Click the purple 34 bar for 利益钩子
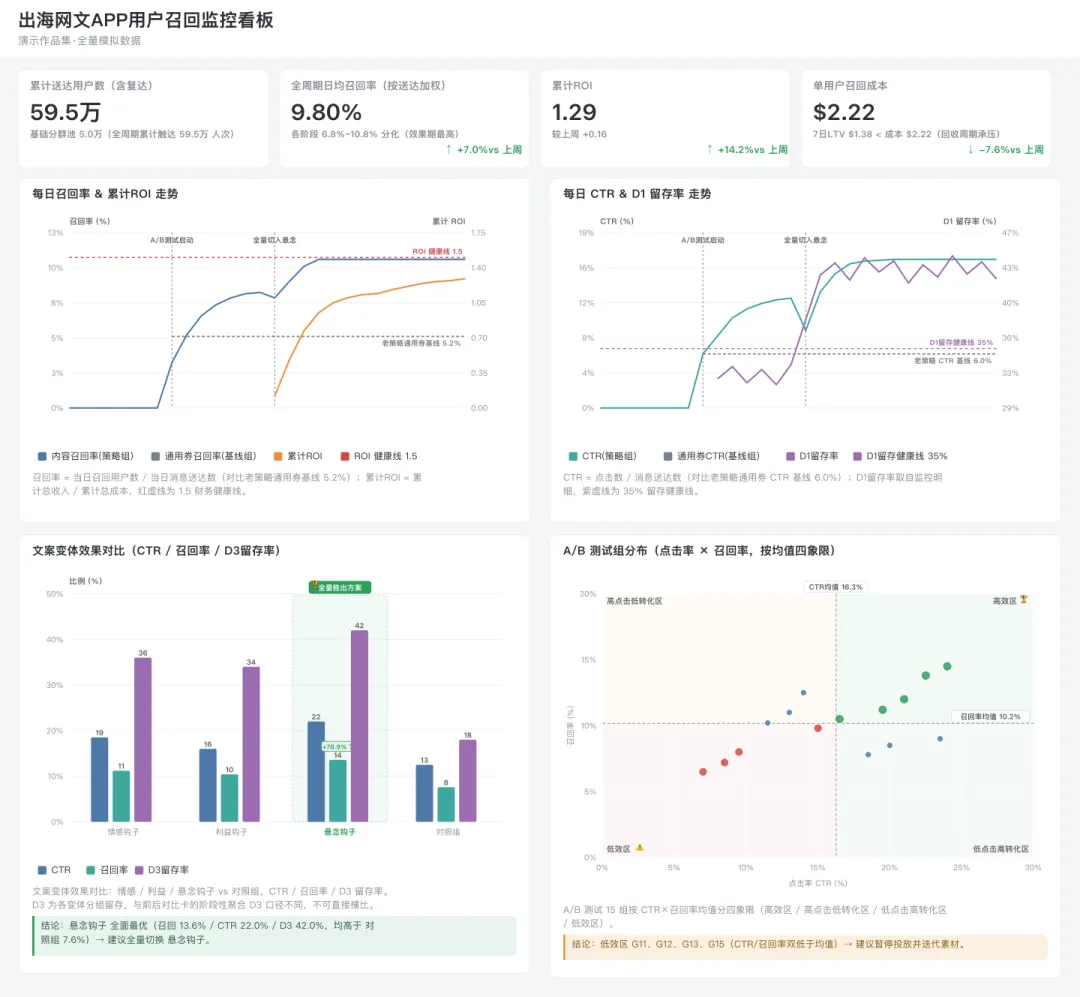 click(x=251, y=744)
